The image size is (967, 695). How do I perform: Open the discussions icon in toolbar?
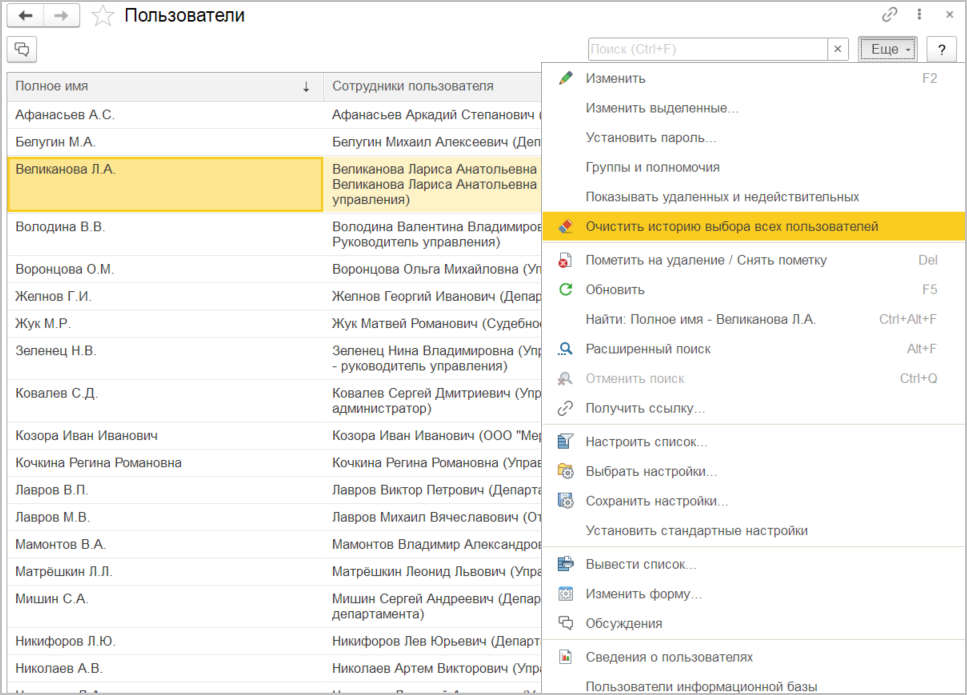pyautogui.click(x=22, y=49)
